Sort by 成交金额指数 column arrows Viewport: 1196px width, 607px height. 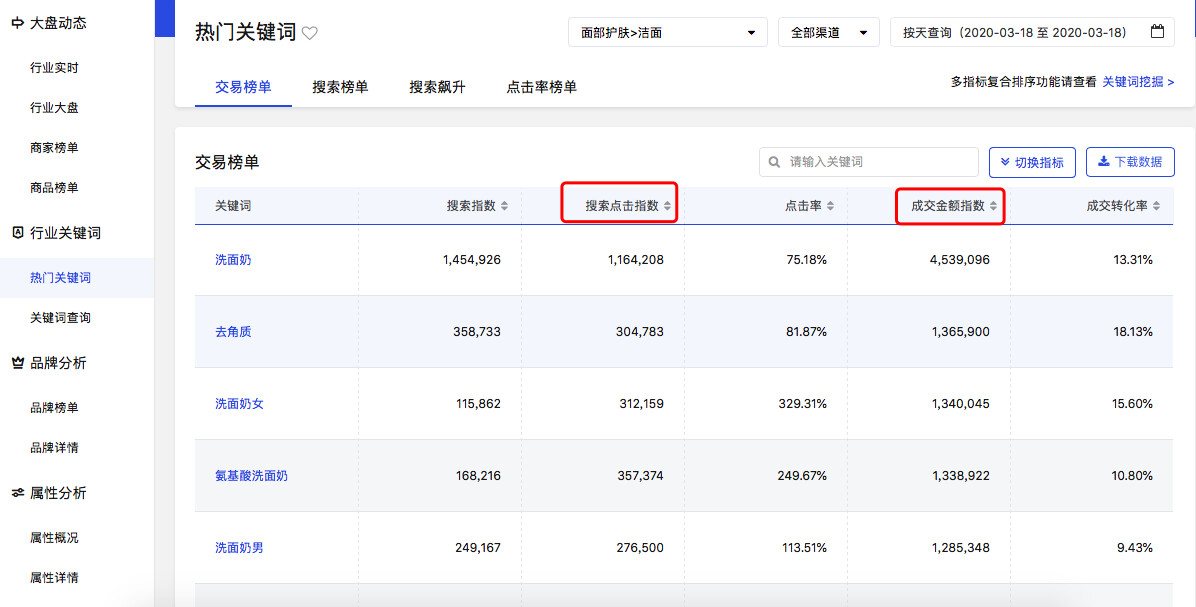point(993,206)
